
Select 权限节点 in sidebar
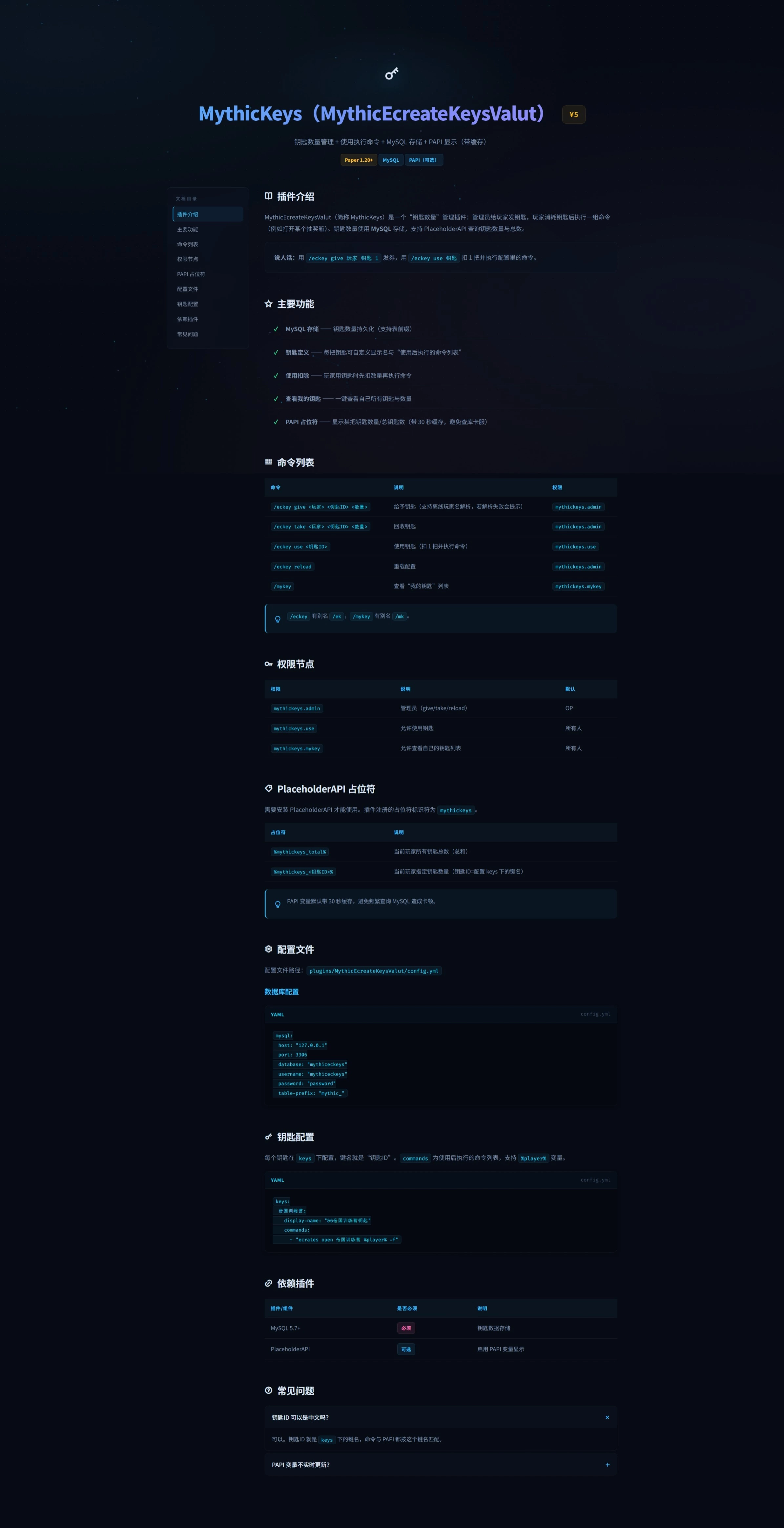tap(208, 259)
